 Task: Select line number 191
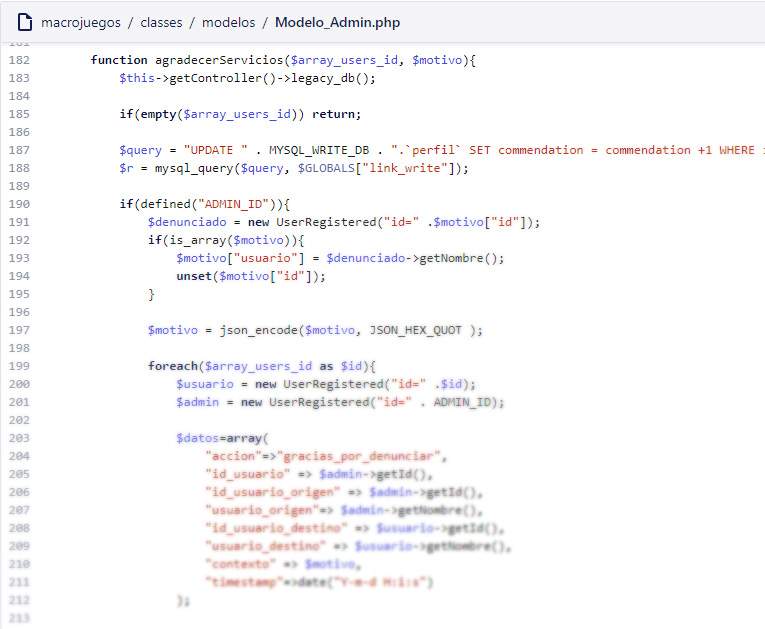(x=19, y=222)
